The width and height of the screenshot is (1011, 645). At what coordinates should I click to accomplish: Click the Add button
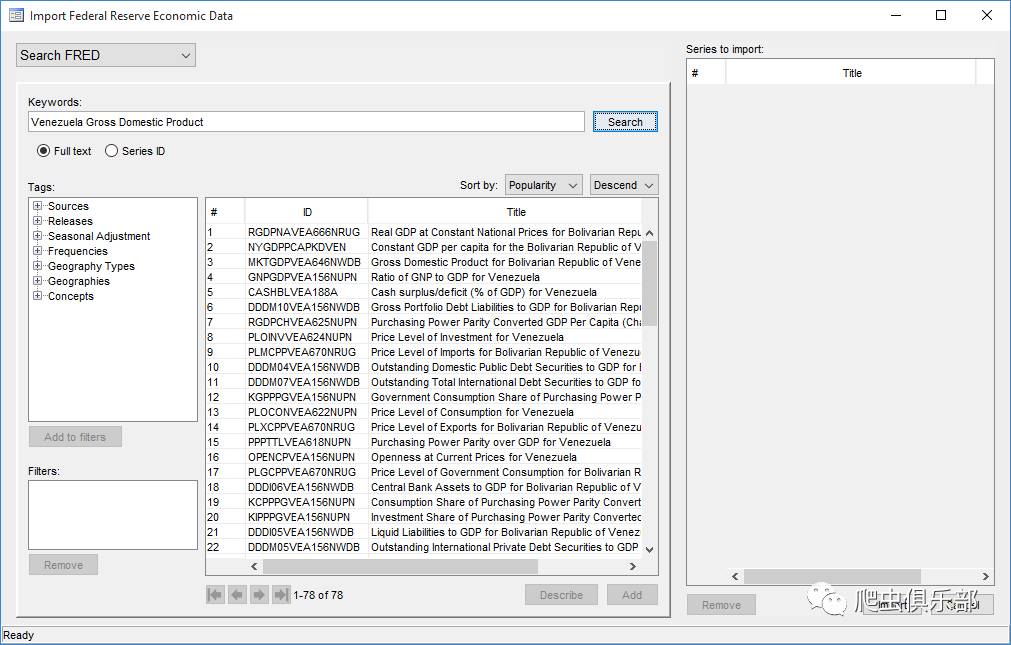point(632,595)
